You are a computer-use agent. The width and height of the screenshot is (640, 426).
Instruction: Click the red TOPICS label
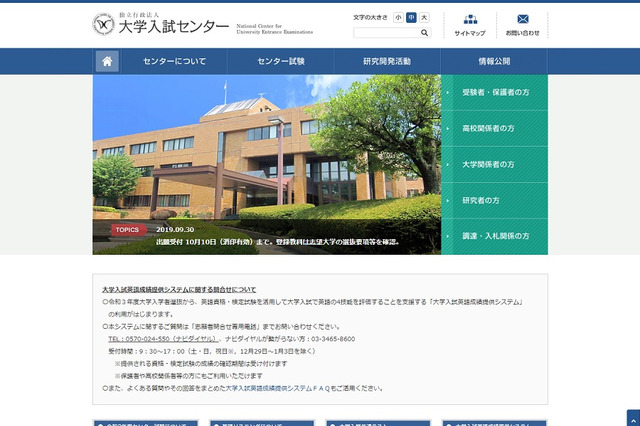(127, 230)
